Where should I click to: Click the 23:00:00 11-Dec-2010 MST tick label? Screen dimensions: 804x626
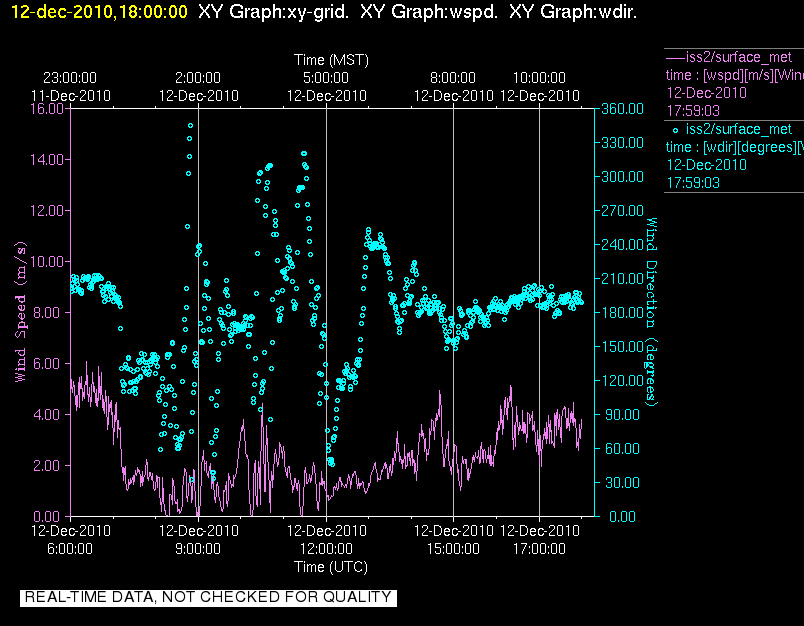pos(70,87)
